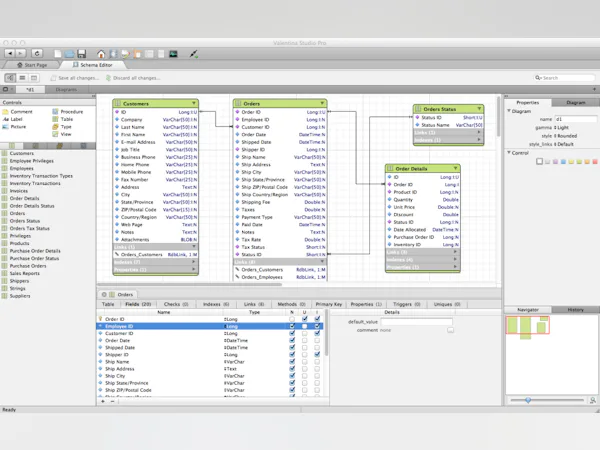This screenshot has width=600, height=450.
Task: Select the Picture control in Controls
Action: (x=17, y=127)
